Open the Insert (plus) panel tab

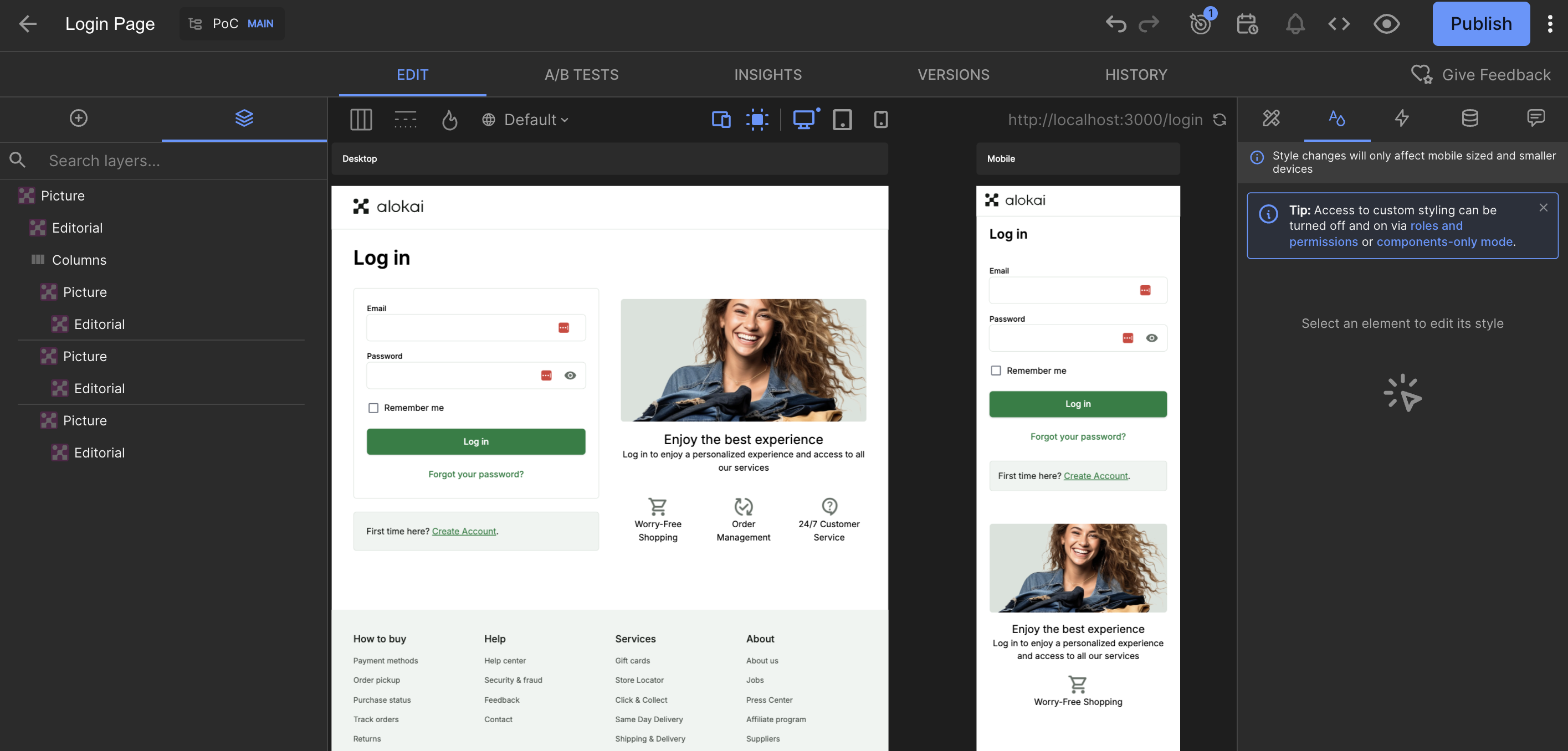(x=79, y=118)
